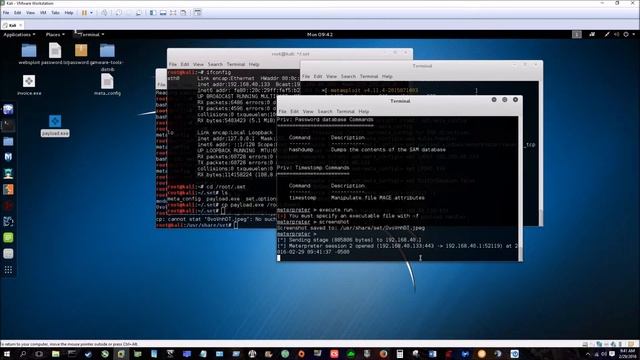Viewport: 640px width, 360px height.
Task: Open Windows taskbar search icon
Action: 23,354
